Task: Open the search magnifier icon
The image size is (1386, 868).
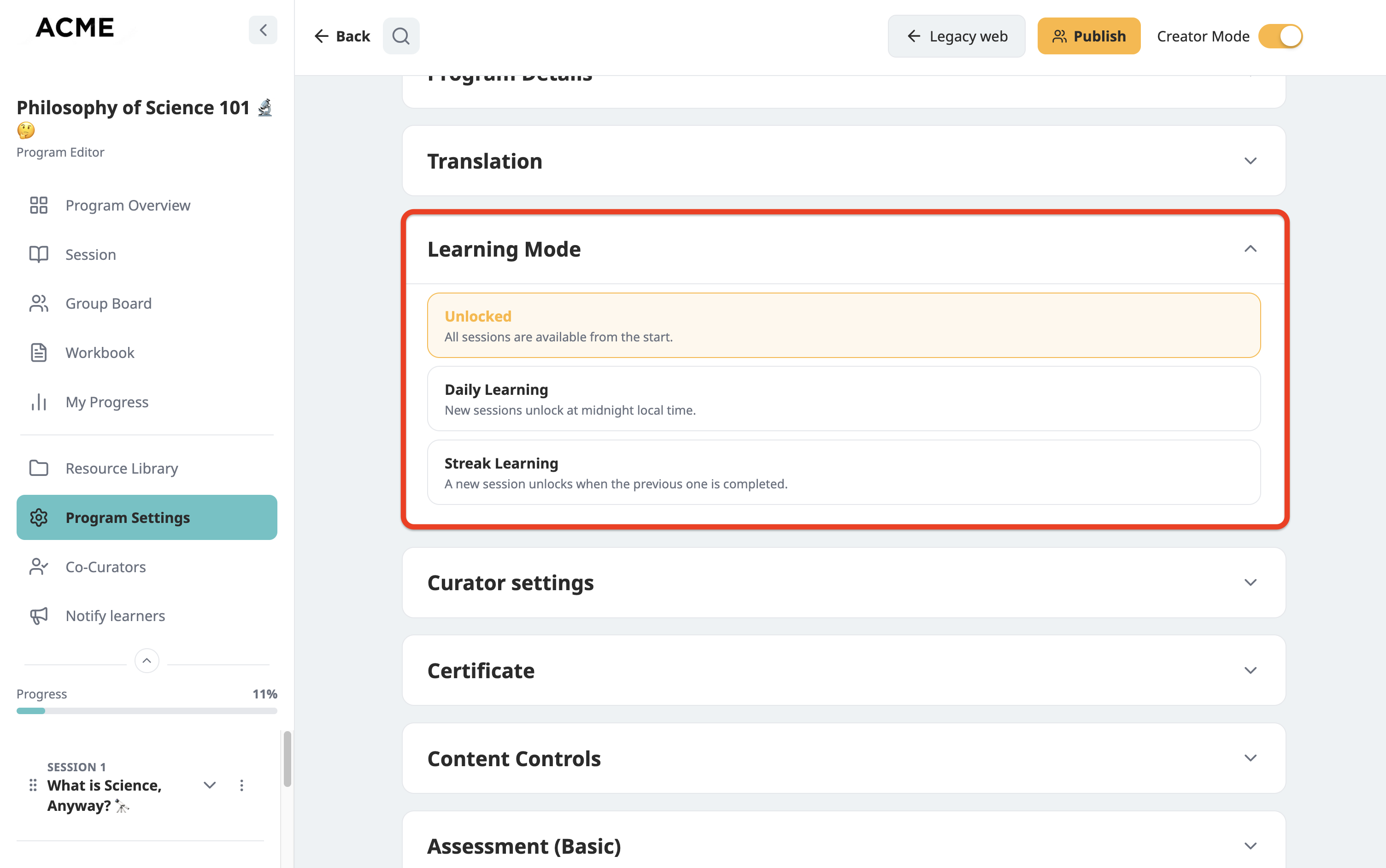Action: coord(401,36)
